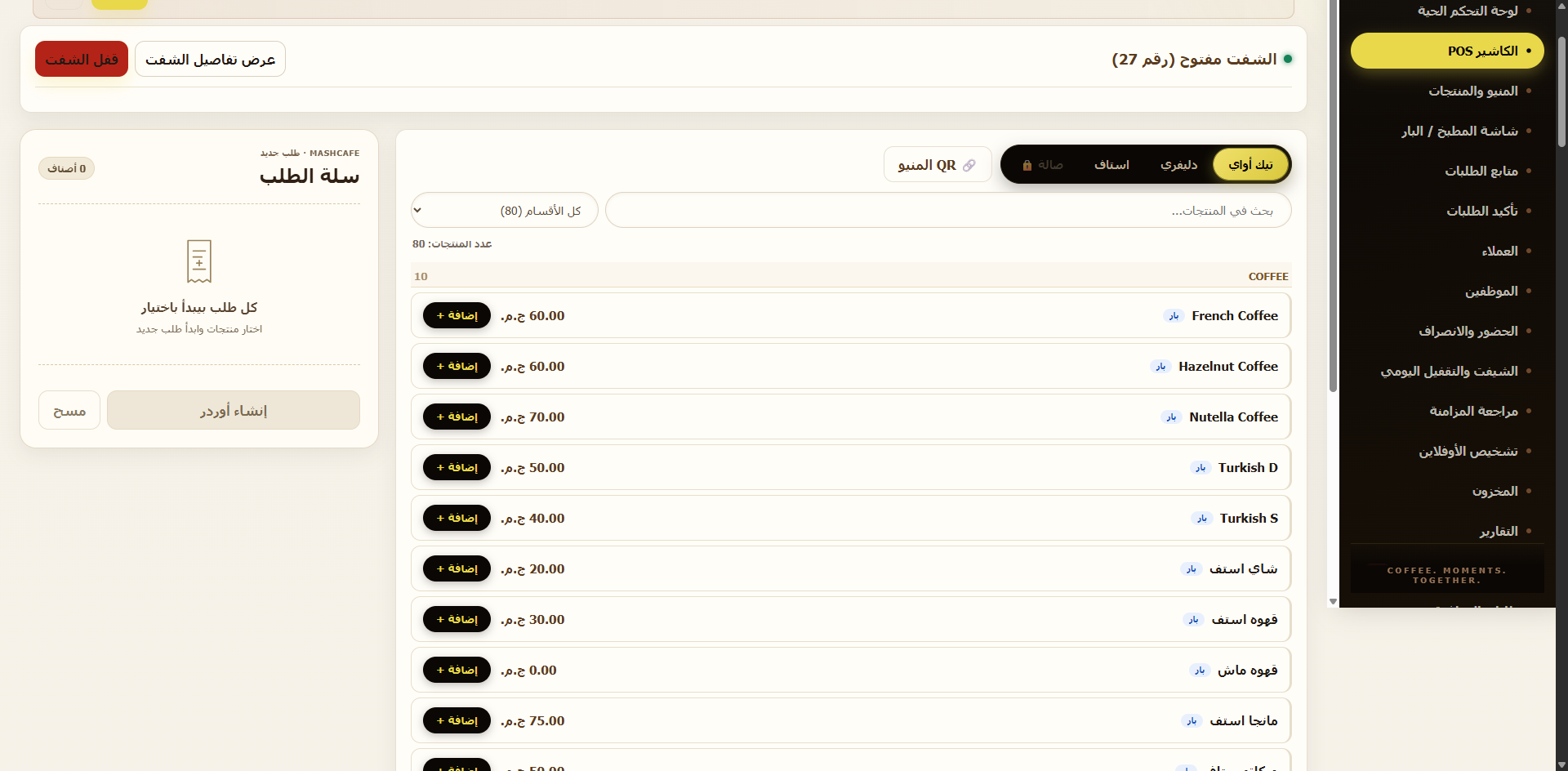Viewport: 1568px width, 771px height.
Task: Select the صالة order type
Action: [x=1042, y=164]
